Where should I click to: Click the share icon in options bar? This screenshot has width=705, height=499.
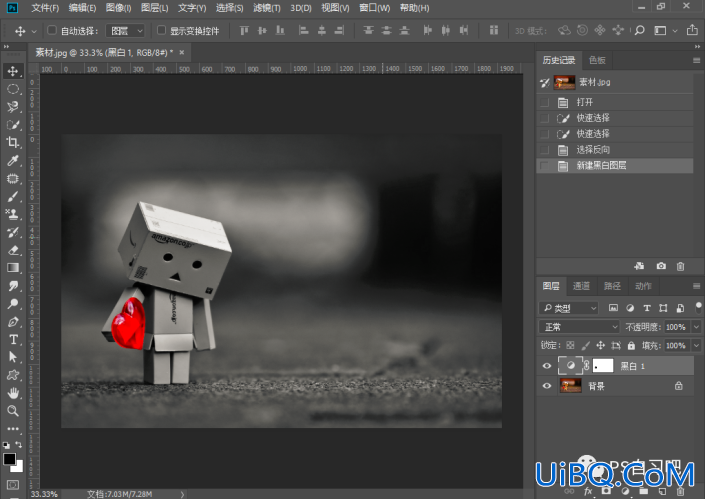click(692, 30)
